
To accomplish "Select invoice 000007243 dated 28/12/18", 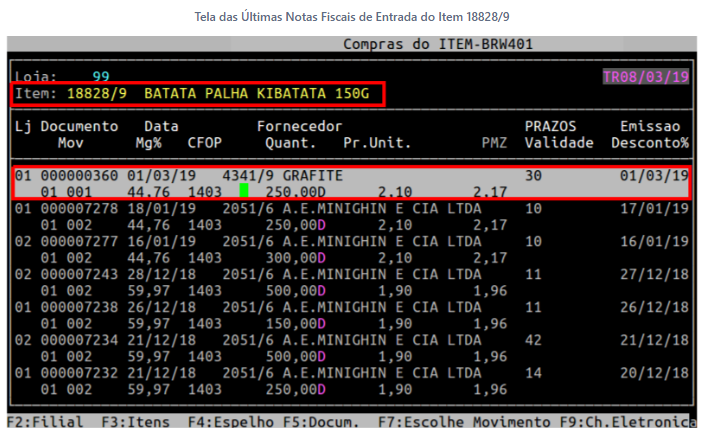I will (x=79, y=274).
